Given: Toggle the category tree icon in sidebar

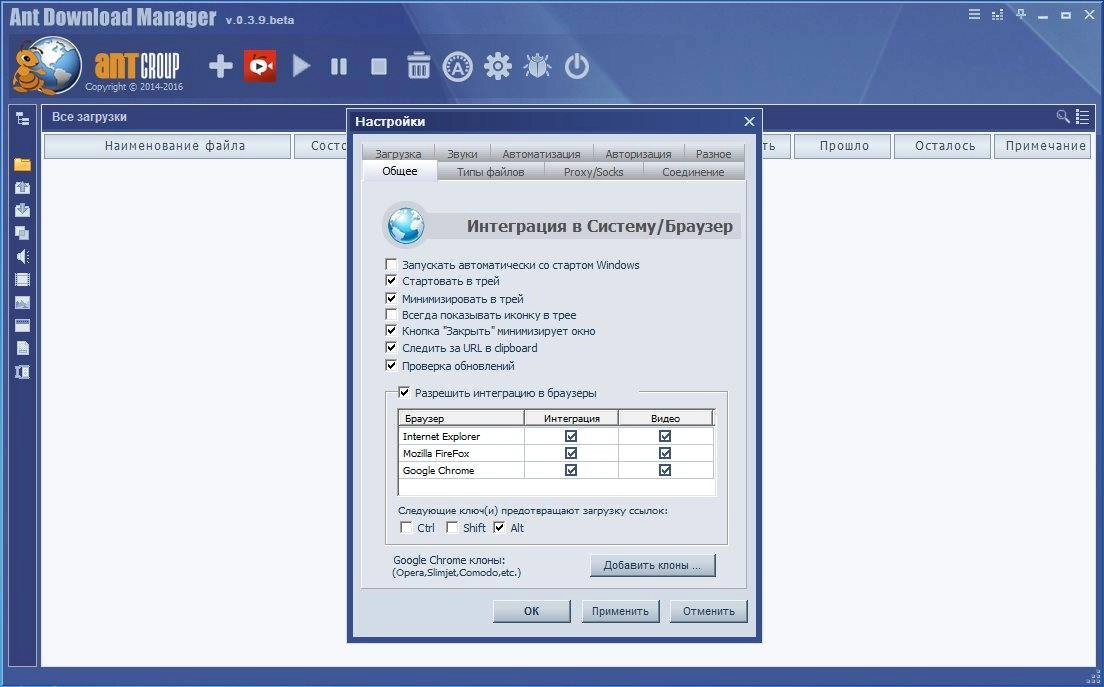Looking at the screenshot, I should tap(23, 118).
